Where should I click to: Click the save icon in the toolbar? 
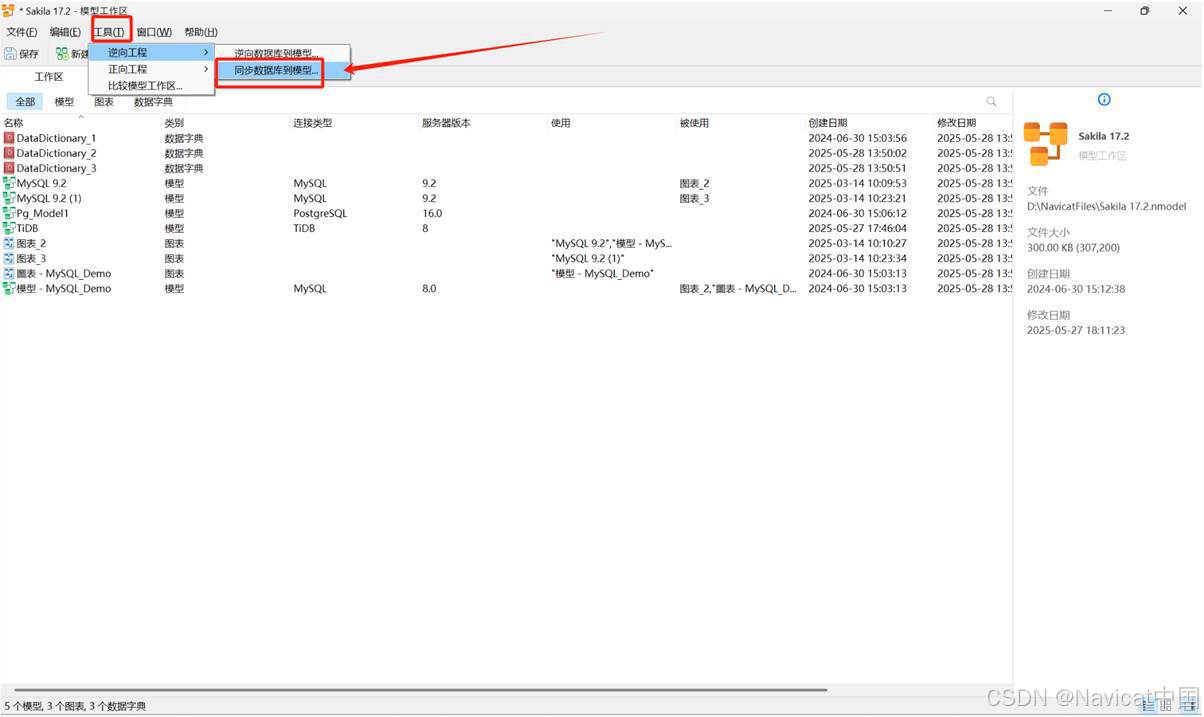(10, 54)
